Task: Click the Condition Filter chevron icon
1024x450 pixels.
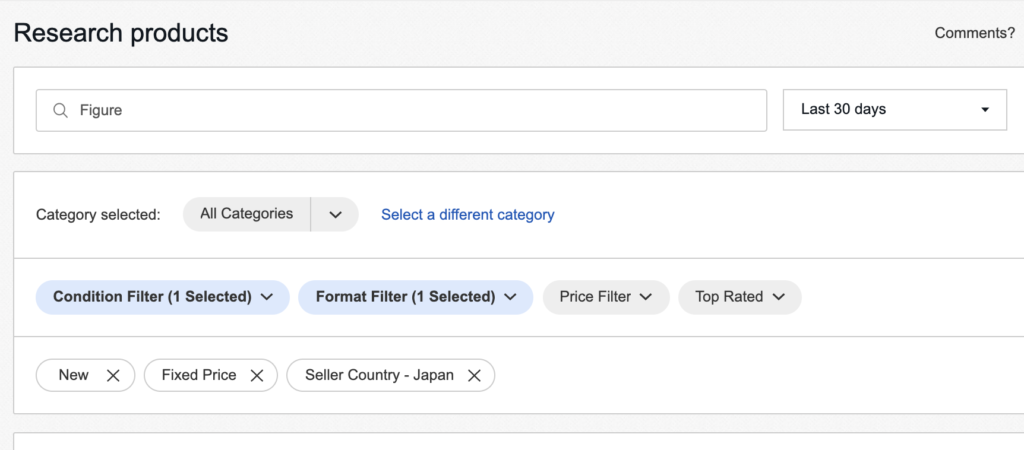Action: pos(266,297)
